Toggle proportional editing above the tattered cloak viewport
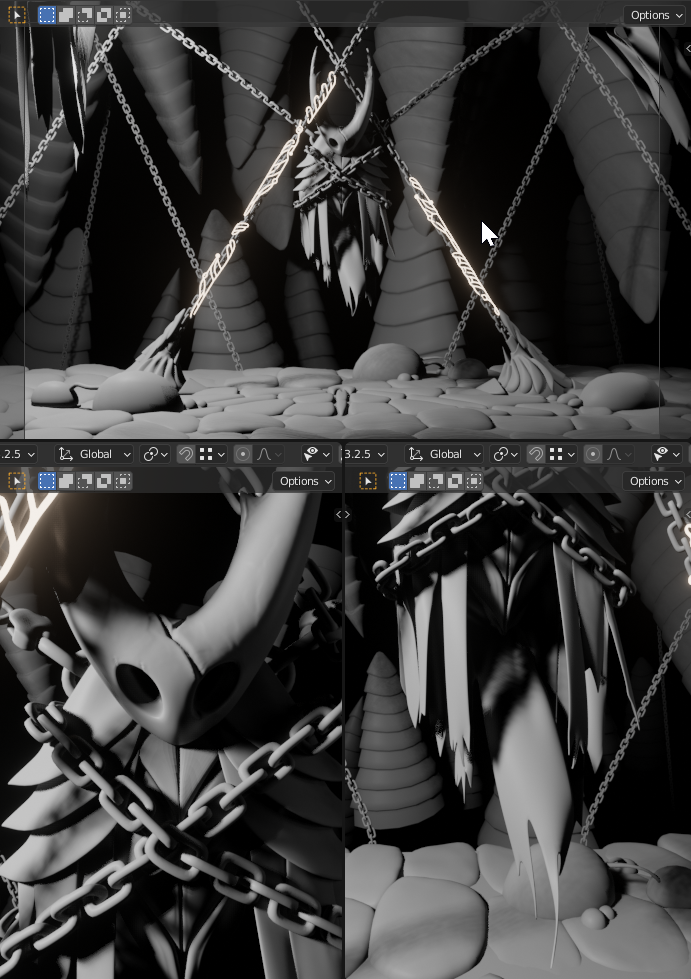Viewport: 691px width, 979px height. pyautogui.click(x=593, y=454)
